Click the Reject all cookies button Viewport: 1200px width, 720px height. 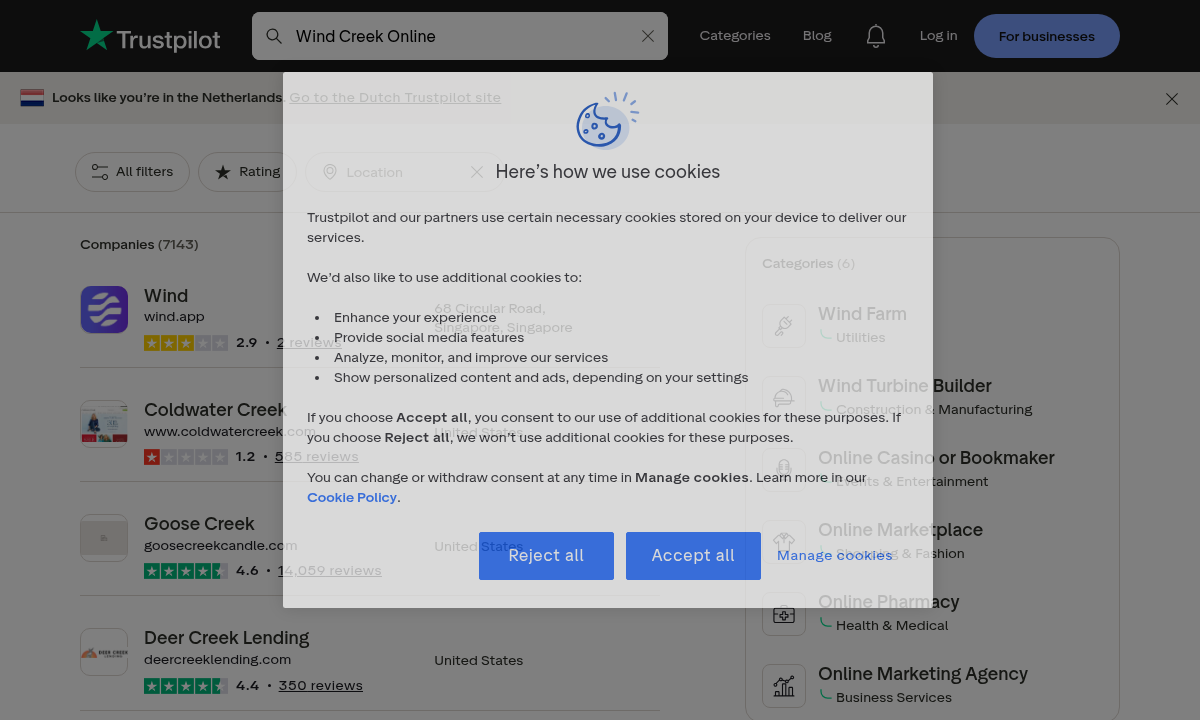point(546,556)
